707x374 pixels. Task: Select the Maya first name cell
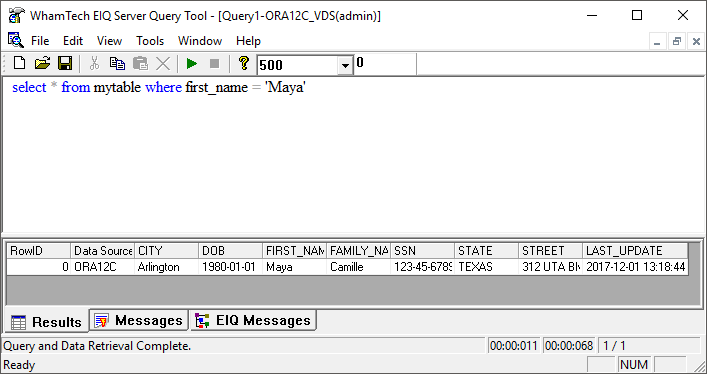point(294,267)
